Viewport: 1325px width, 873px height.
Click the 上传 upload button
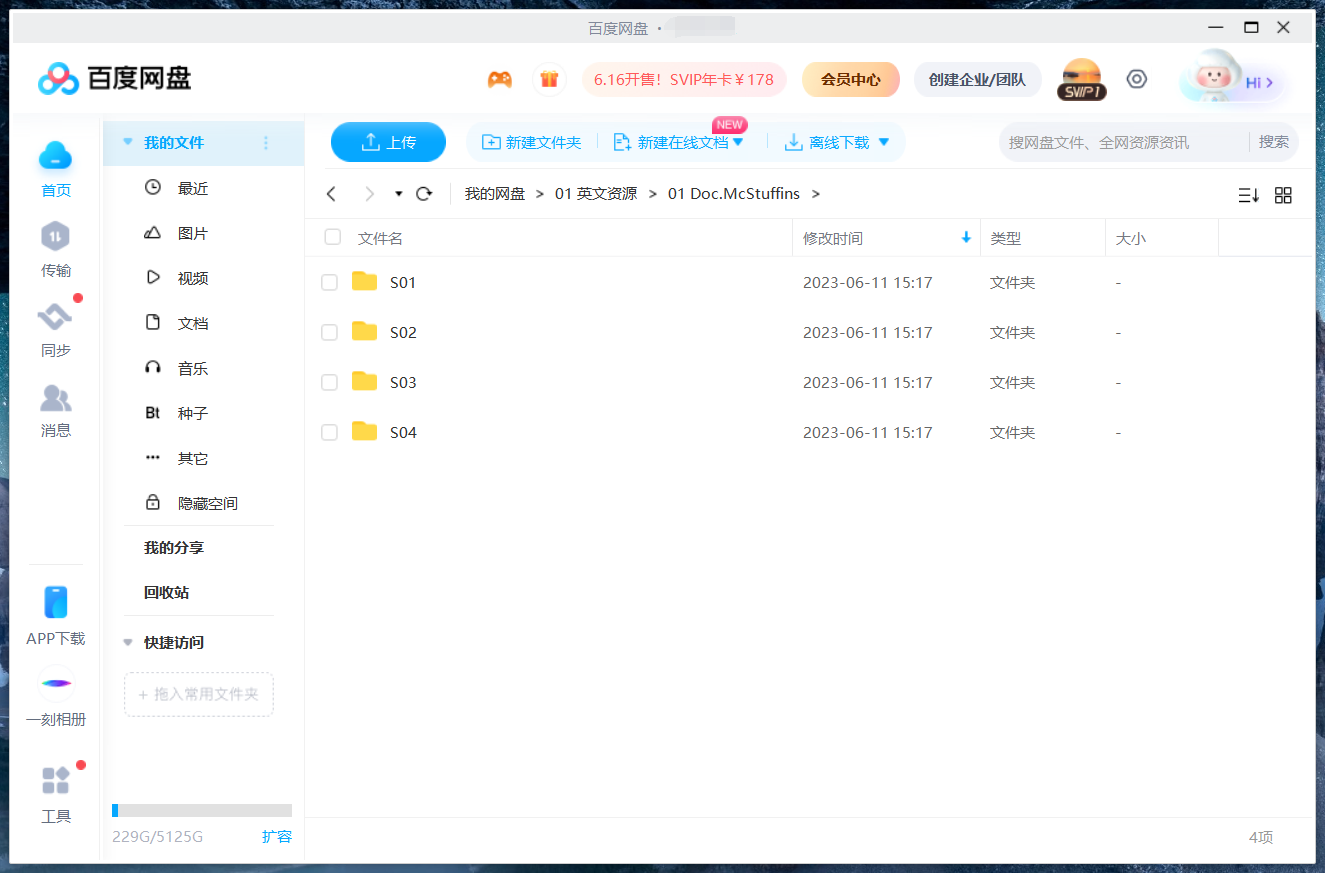tap(388, 142)
